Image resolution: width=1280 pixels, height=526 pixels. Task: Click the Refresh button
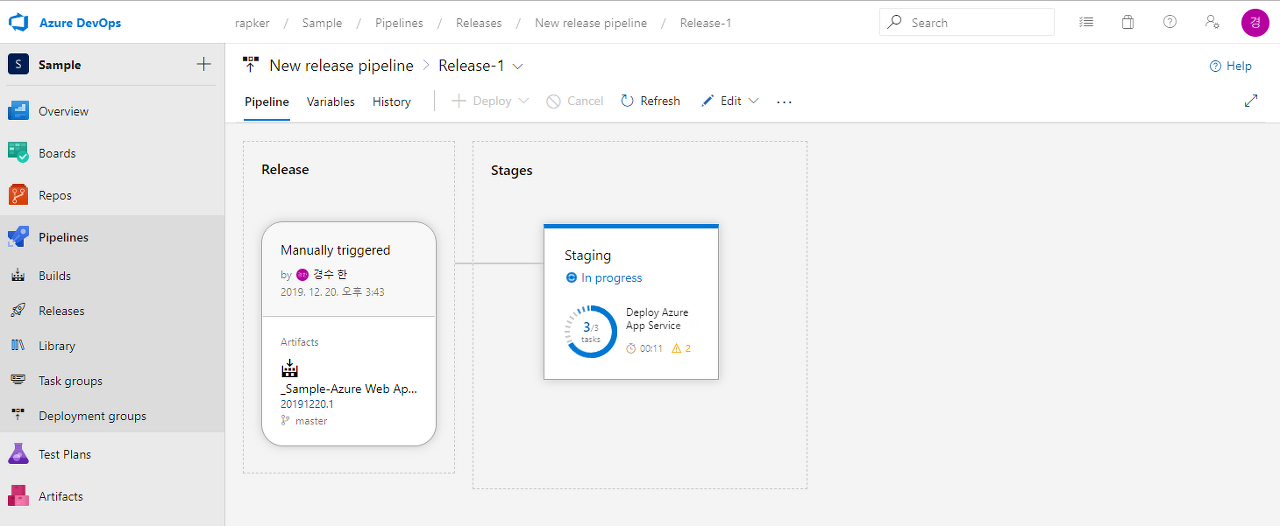tap(650, 101)
